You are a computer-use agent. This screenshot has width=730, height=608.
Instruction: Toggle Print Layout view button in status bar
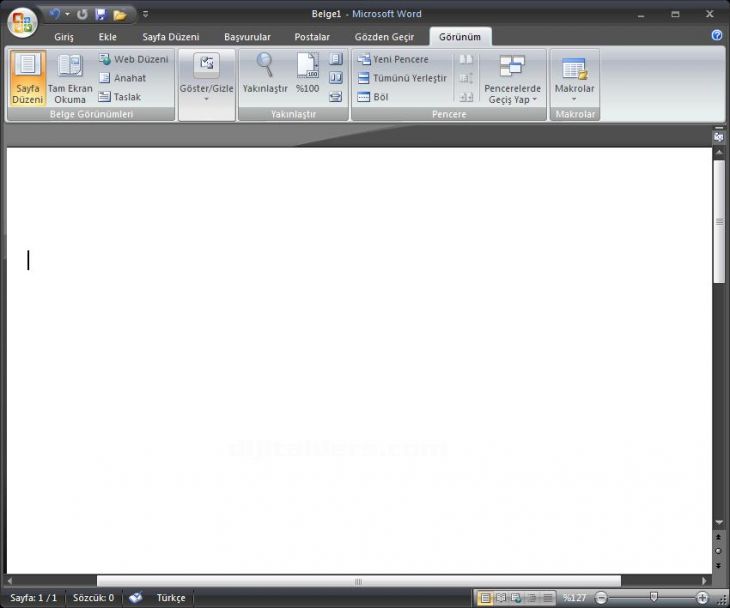click(x=485, y=598)
